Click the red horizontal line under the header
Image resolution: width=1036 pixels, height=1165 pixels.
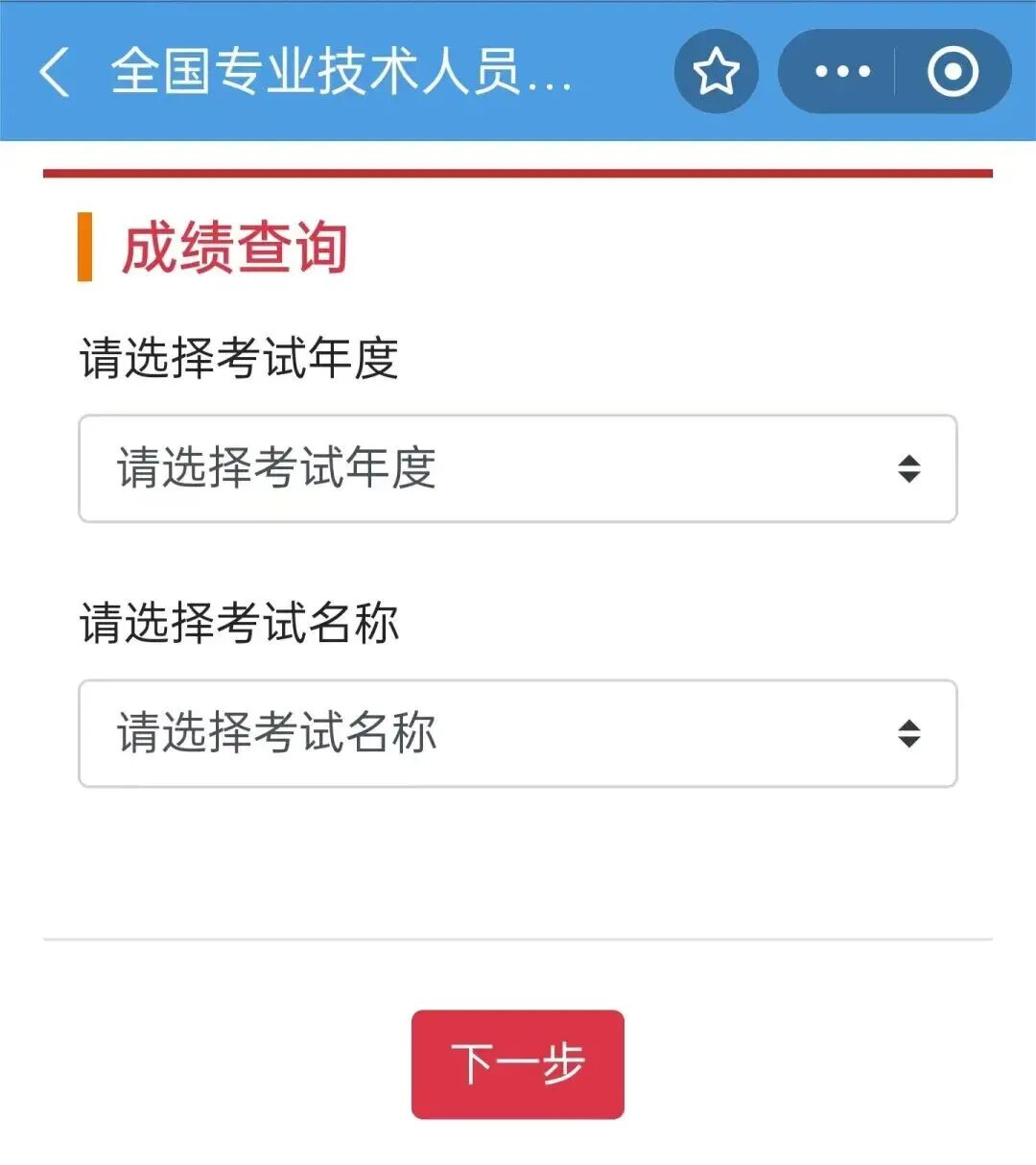517,174
